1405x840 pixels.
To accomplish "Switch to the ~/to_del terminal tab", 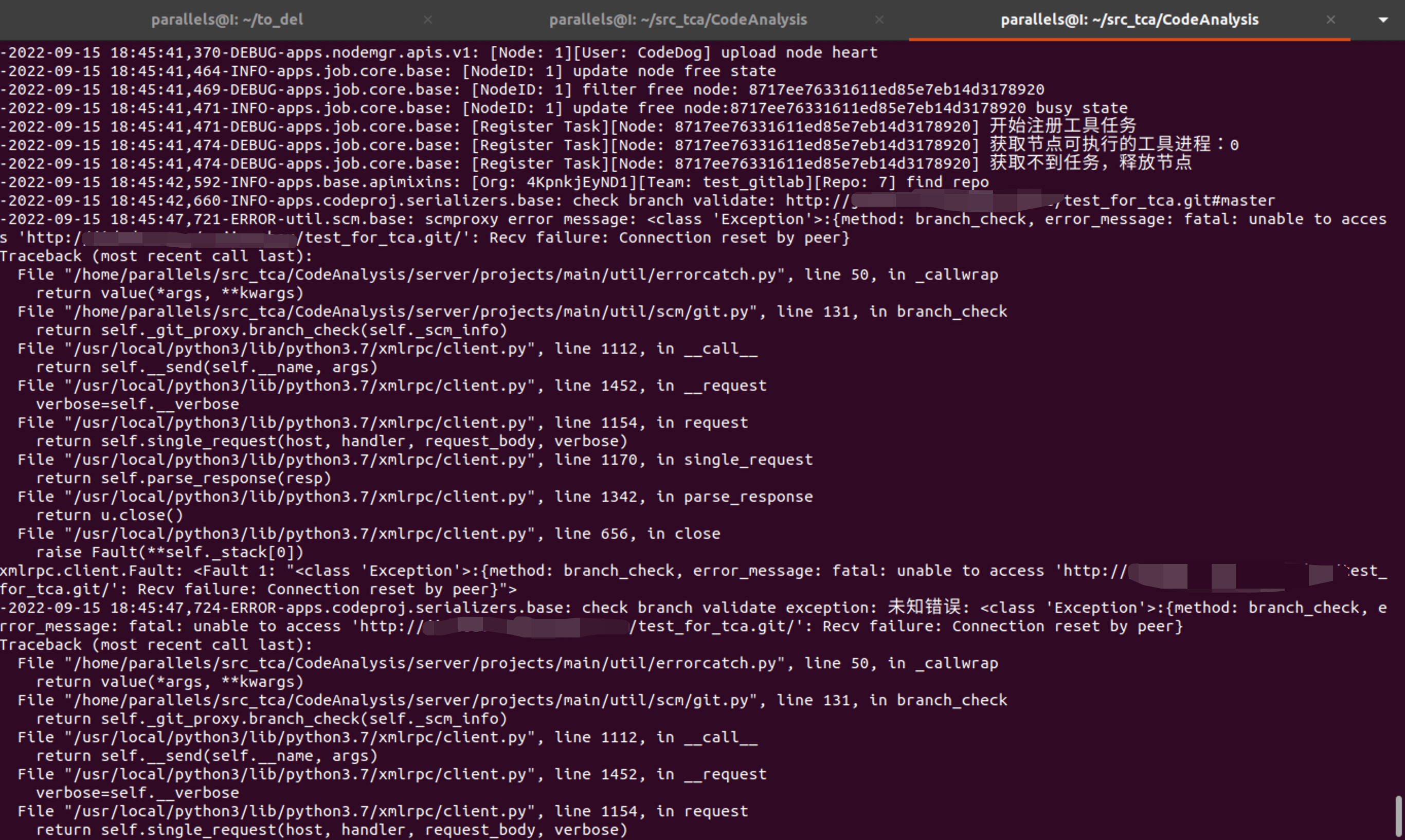I will coord(227,20).
